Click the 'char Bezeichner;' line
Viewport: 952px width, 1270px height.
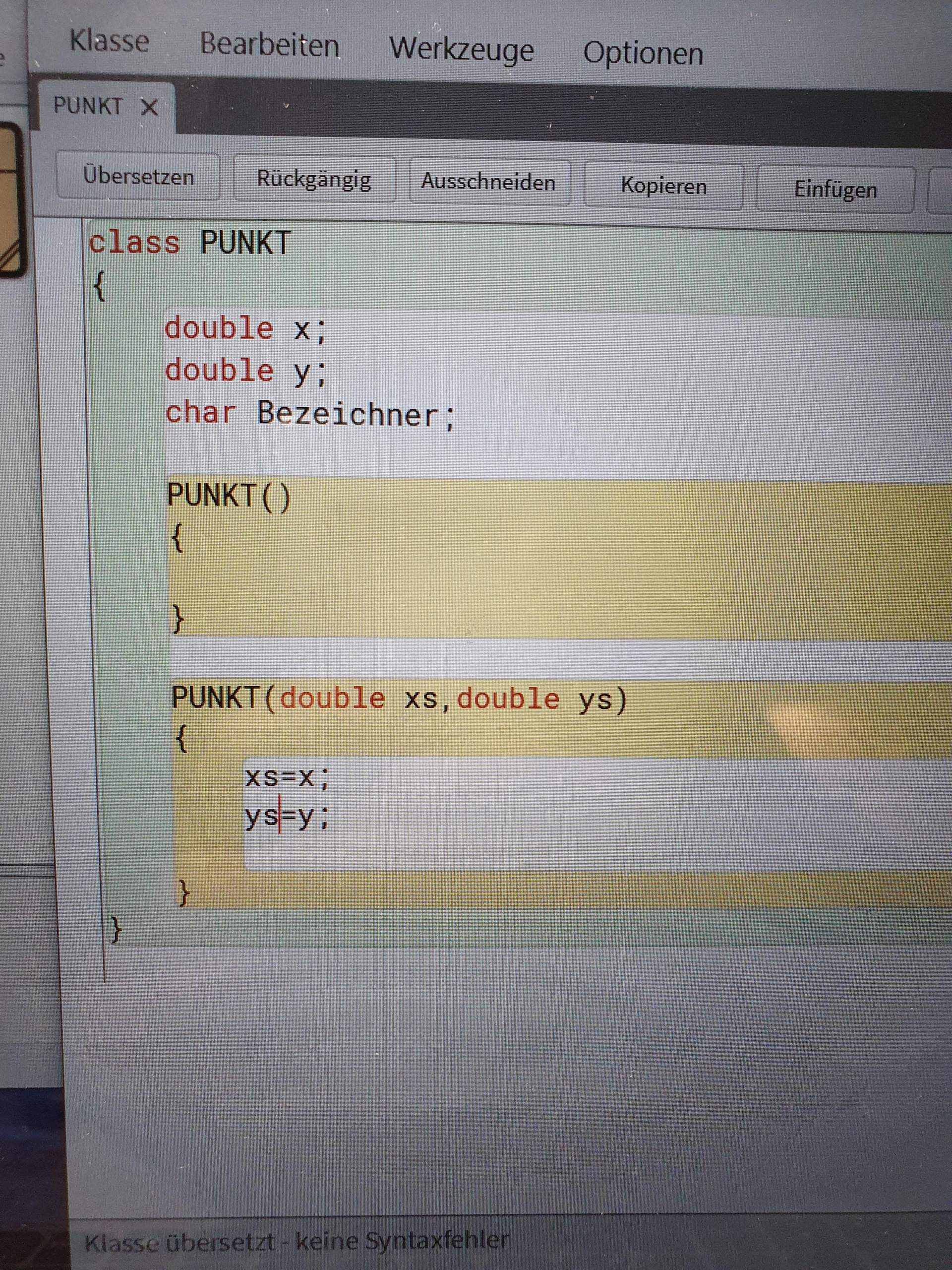(310, 413)
